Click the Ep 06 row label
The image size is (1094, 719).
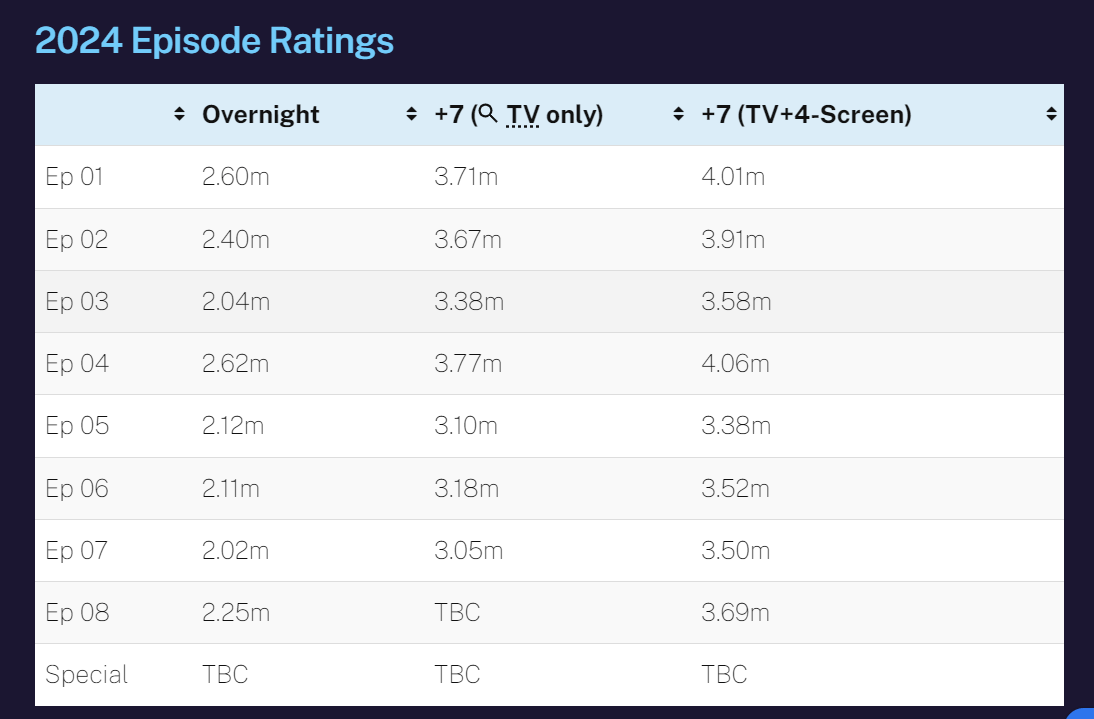(x=76, y=488)
